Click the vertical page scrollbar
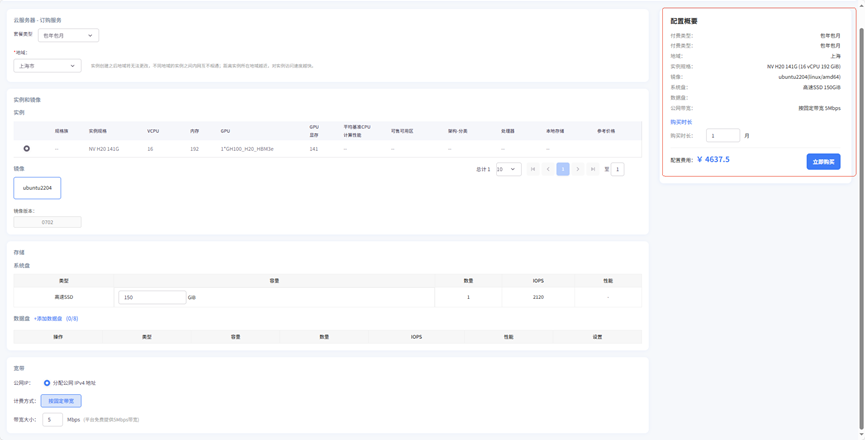This screenshot has height=440, width=865. tap(861, 200)
